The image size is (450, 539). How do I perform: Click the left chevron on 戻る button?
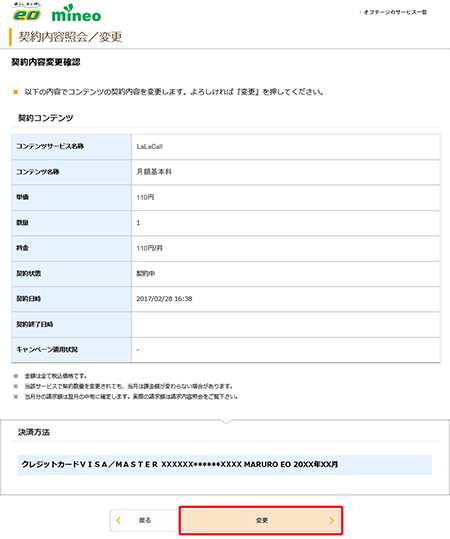tap(119, 520)
